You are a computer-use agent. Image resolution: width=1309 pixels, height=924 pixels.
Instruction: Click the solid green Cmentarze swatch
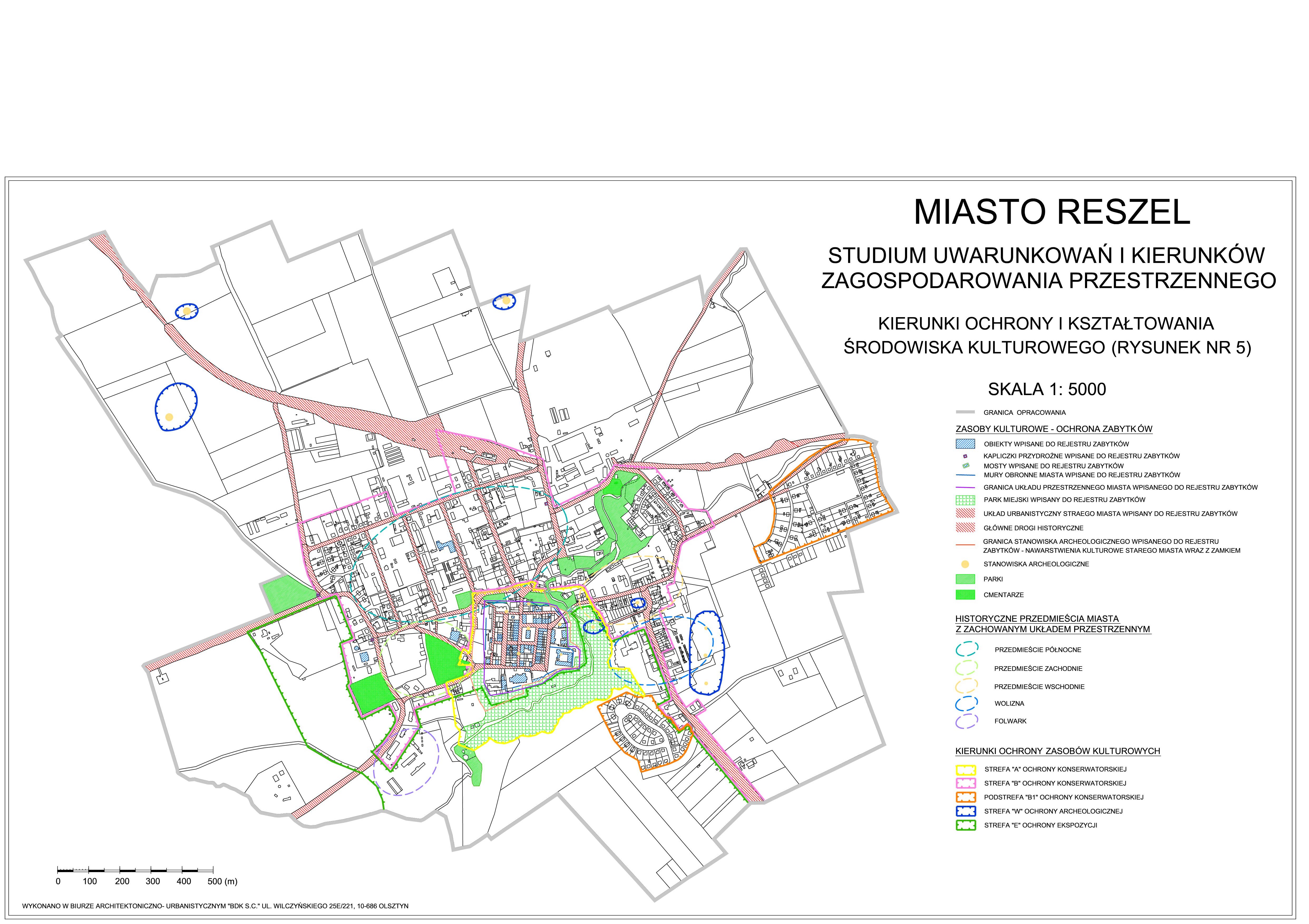965,595
